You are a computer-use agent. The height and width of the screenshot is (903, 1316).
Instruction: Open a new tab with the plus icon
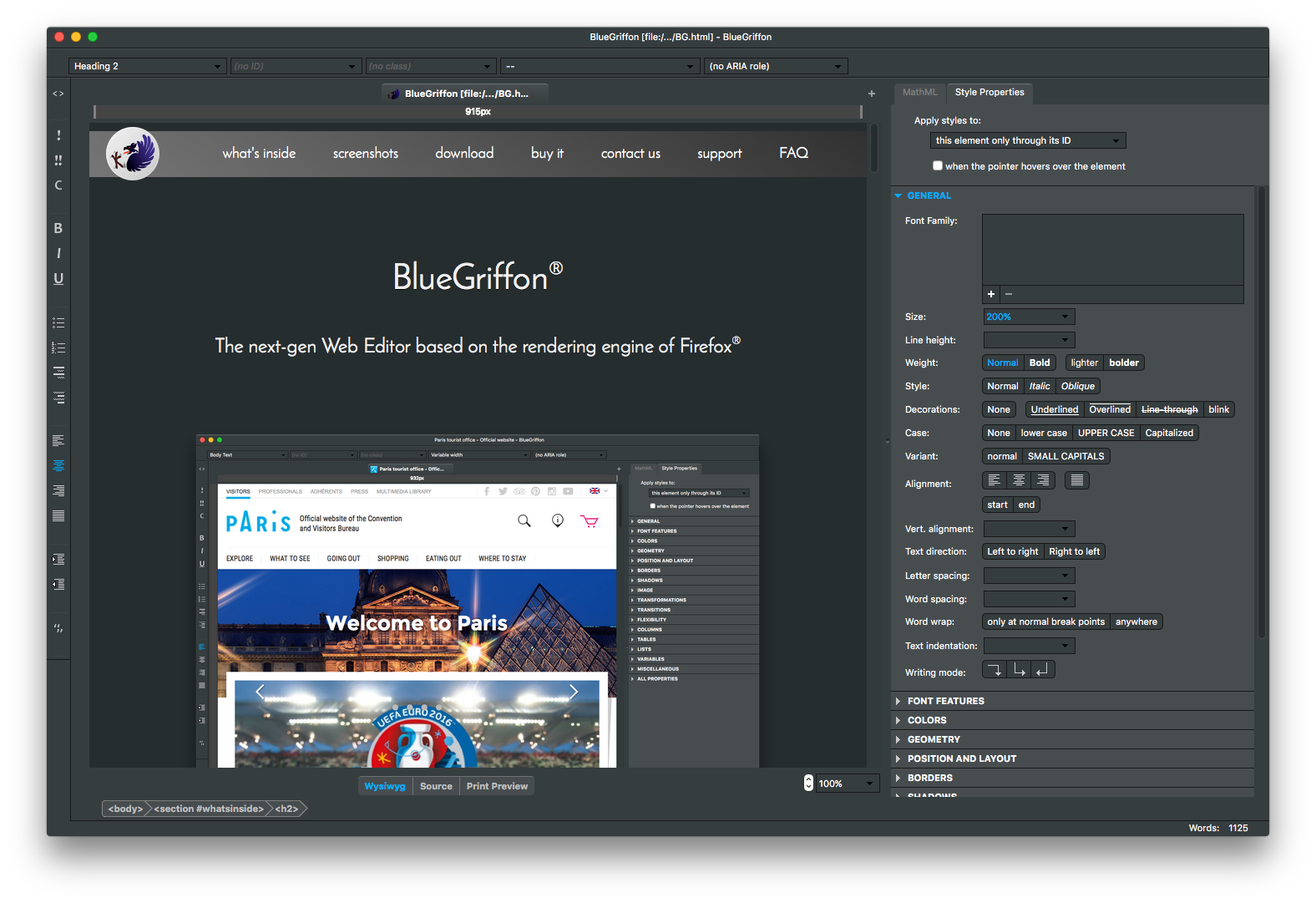[872, 94]
